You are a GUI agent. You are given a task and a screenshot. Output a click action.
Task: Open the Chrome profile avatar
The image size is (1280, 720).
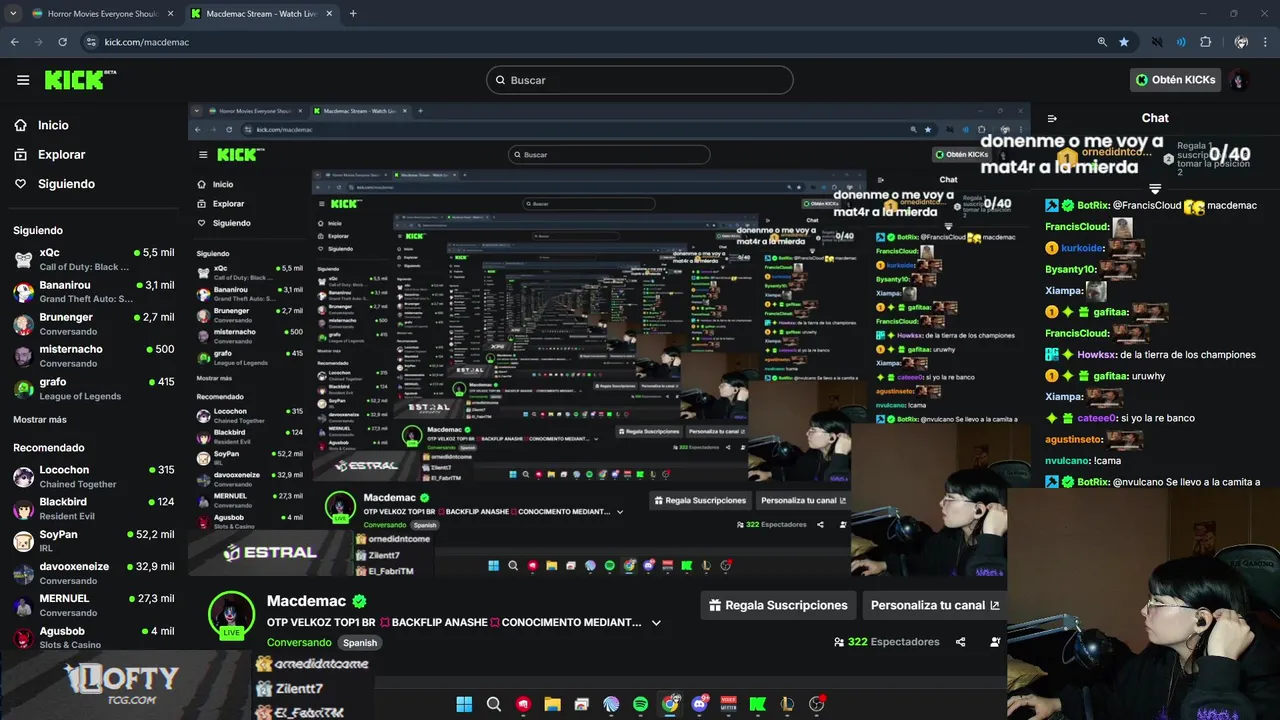point(1241,42)
